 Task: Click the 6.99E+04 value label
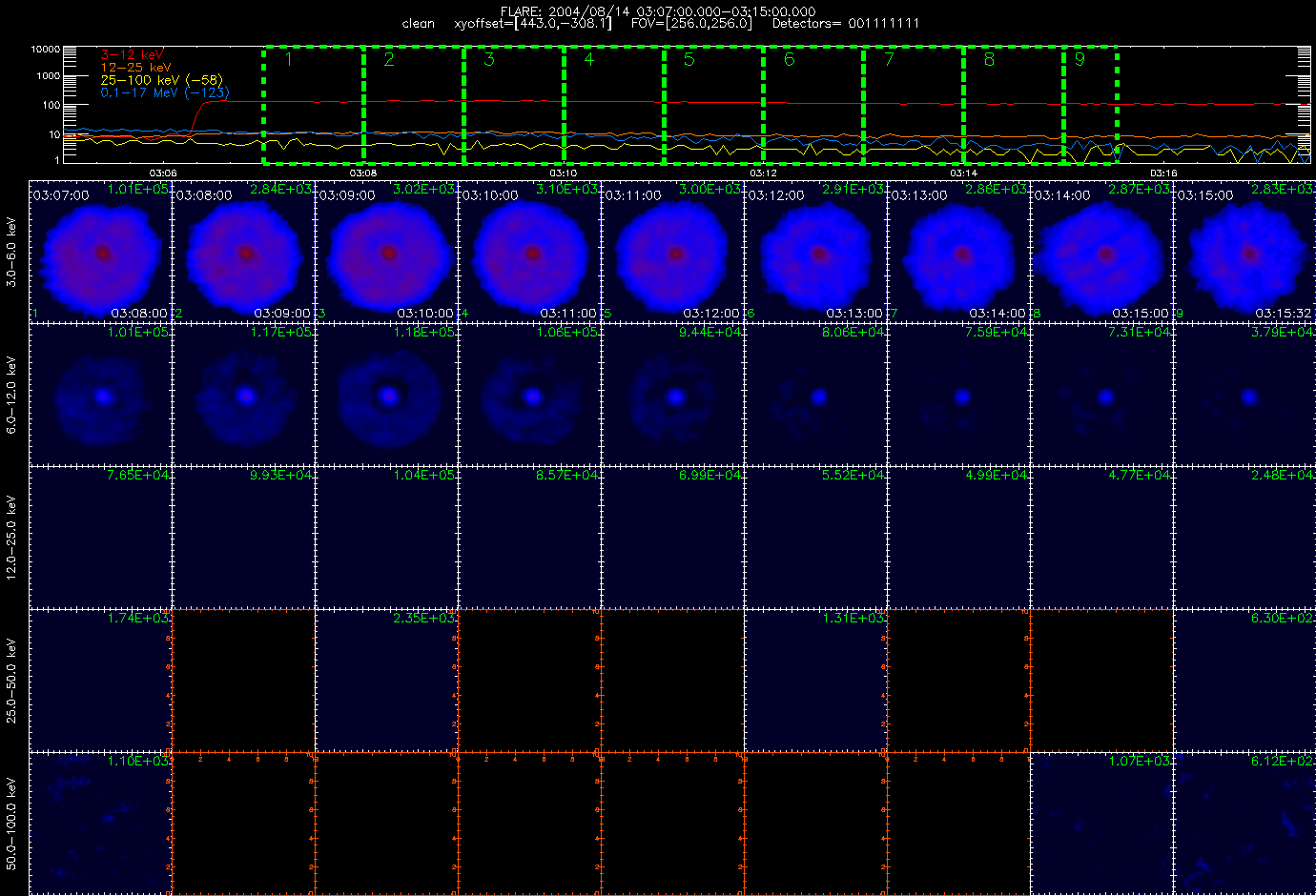709,476
